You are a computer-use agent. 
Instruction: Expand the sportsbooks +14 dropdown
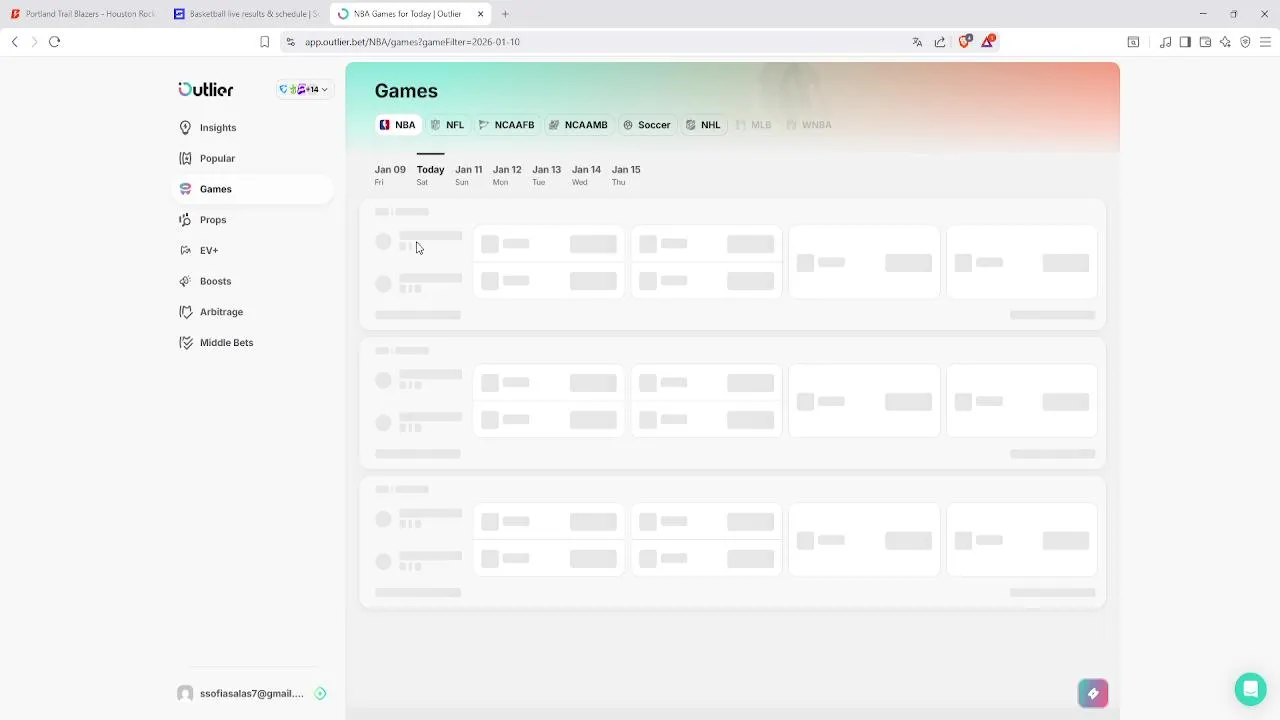[x=303, y=90]
